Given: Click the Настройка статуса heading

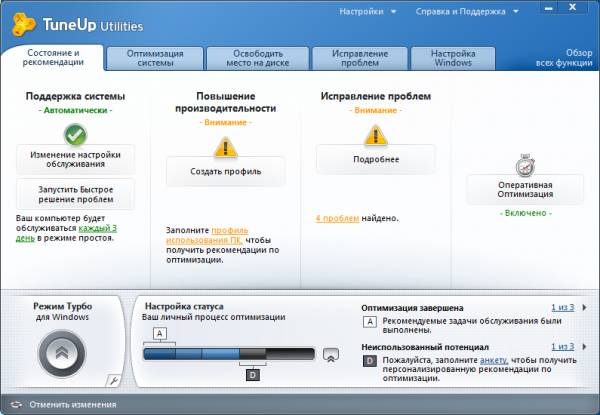Looking at the screenshot, I should coord(184,306).
